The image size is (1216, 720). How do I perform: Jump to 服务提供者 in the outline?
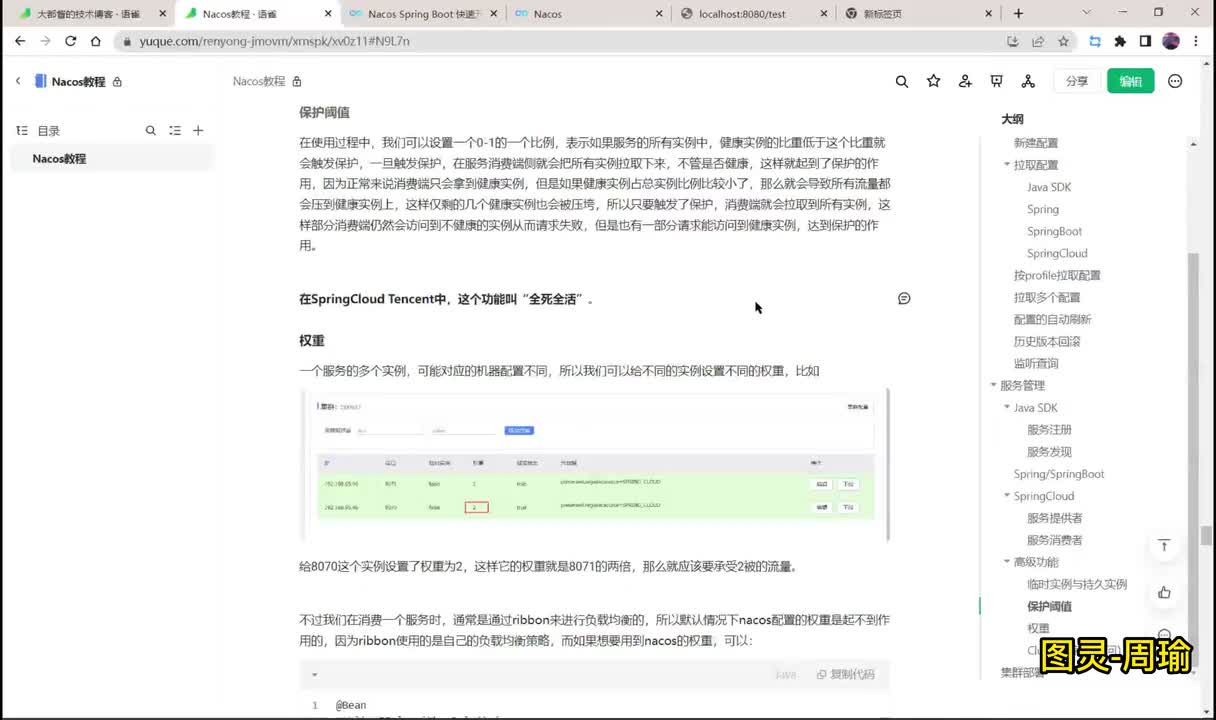click(x=1054, y=518)
